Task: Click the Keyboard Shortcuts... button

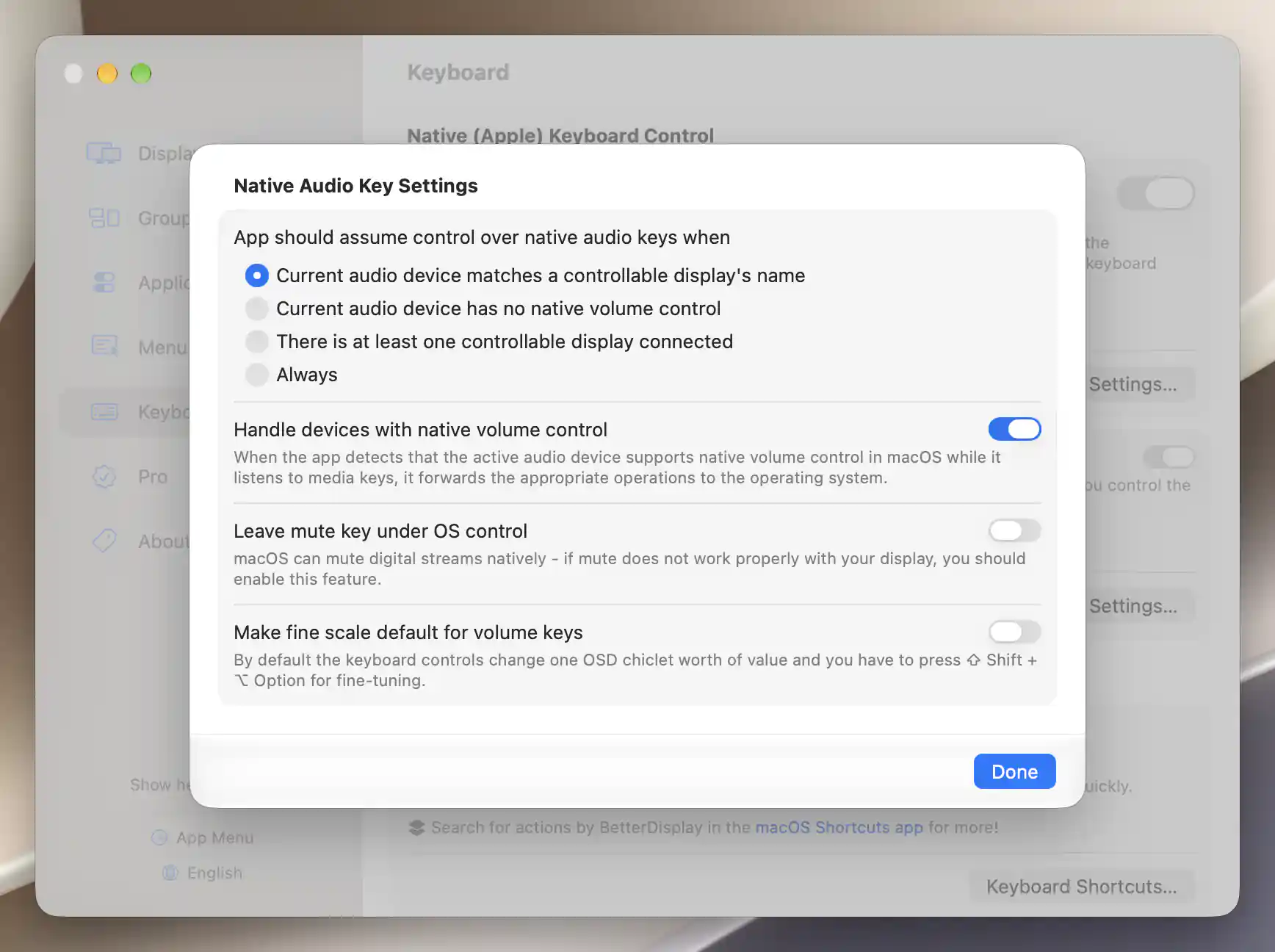Action: click(x=1081, y=887)
